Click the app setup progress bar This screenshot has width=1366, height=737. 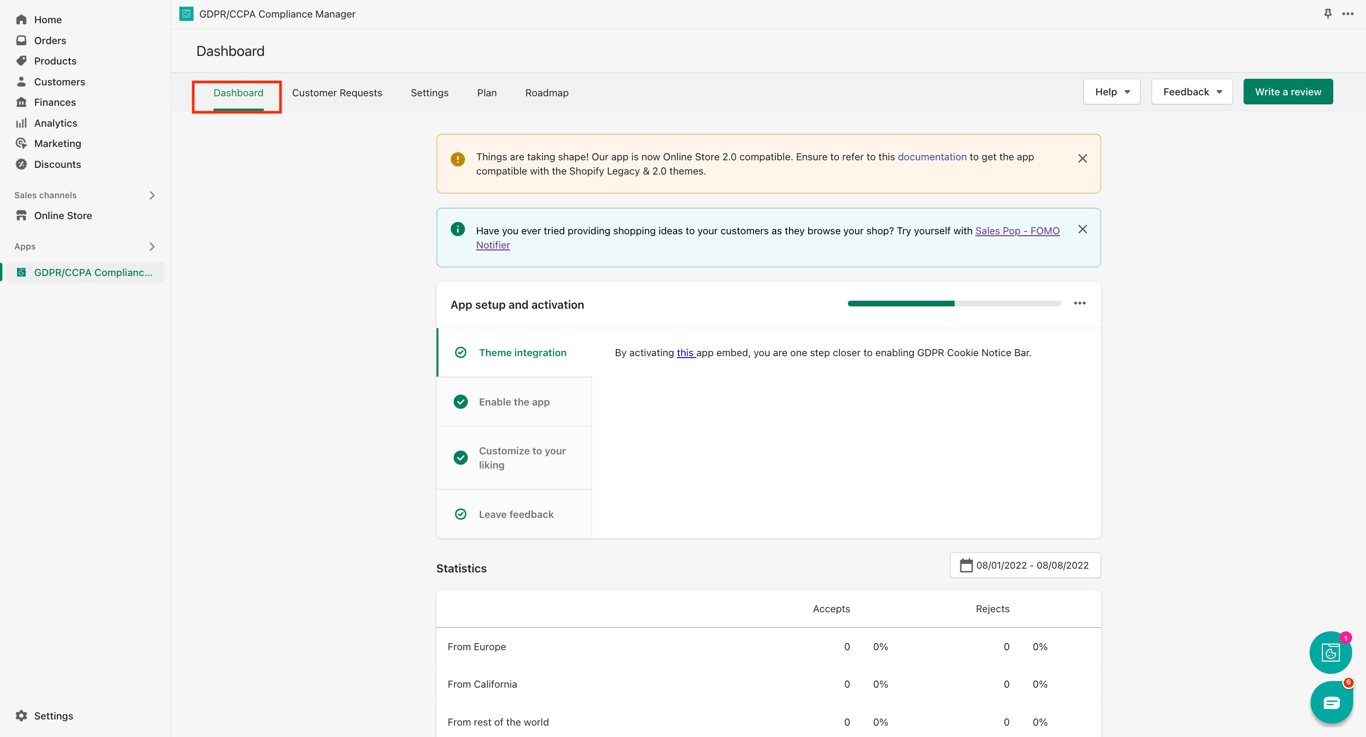[x=954, y=304]
